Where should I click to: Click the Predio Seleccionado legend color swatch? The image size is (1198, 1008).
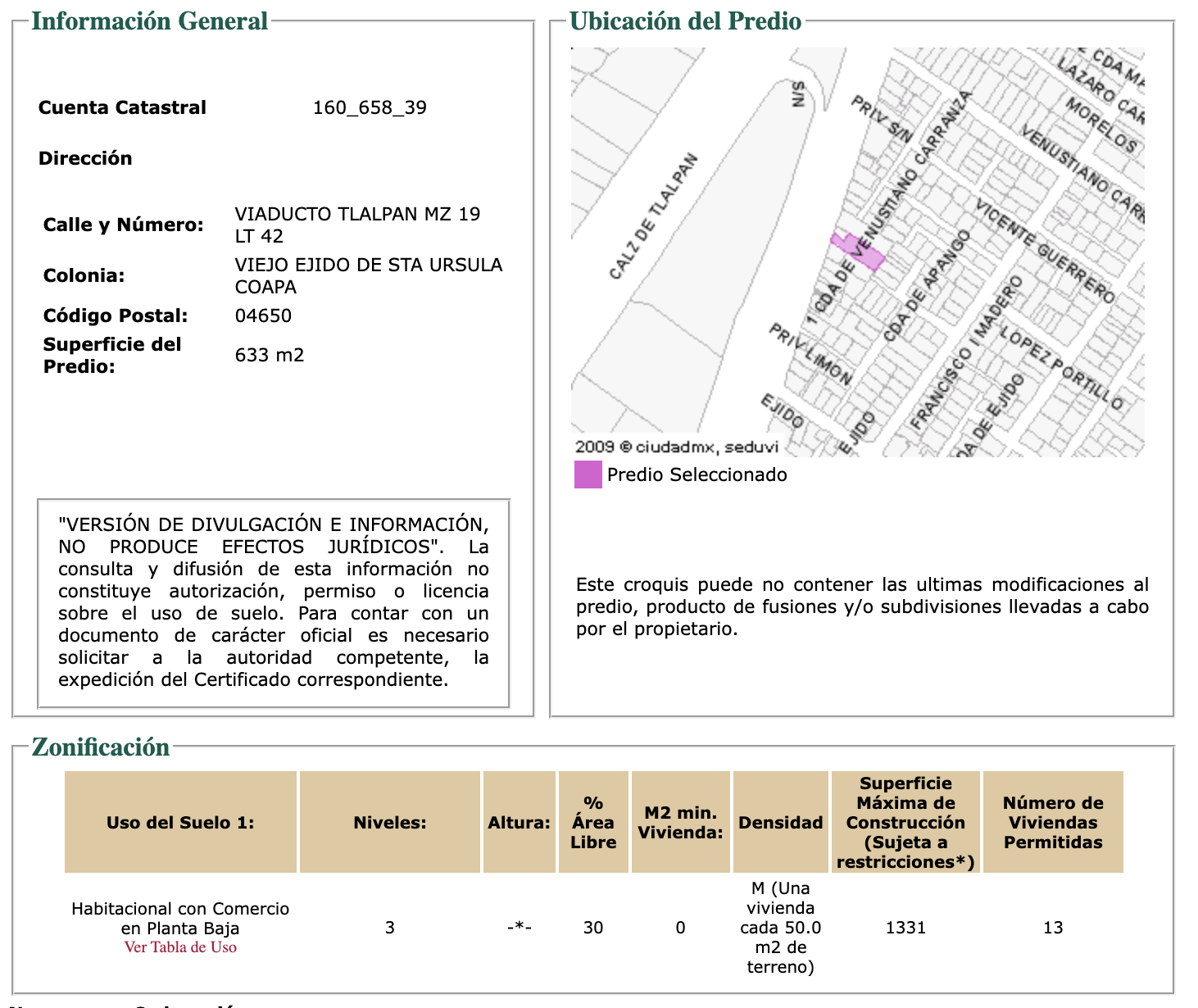click(x=588, y=475)
